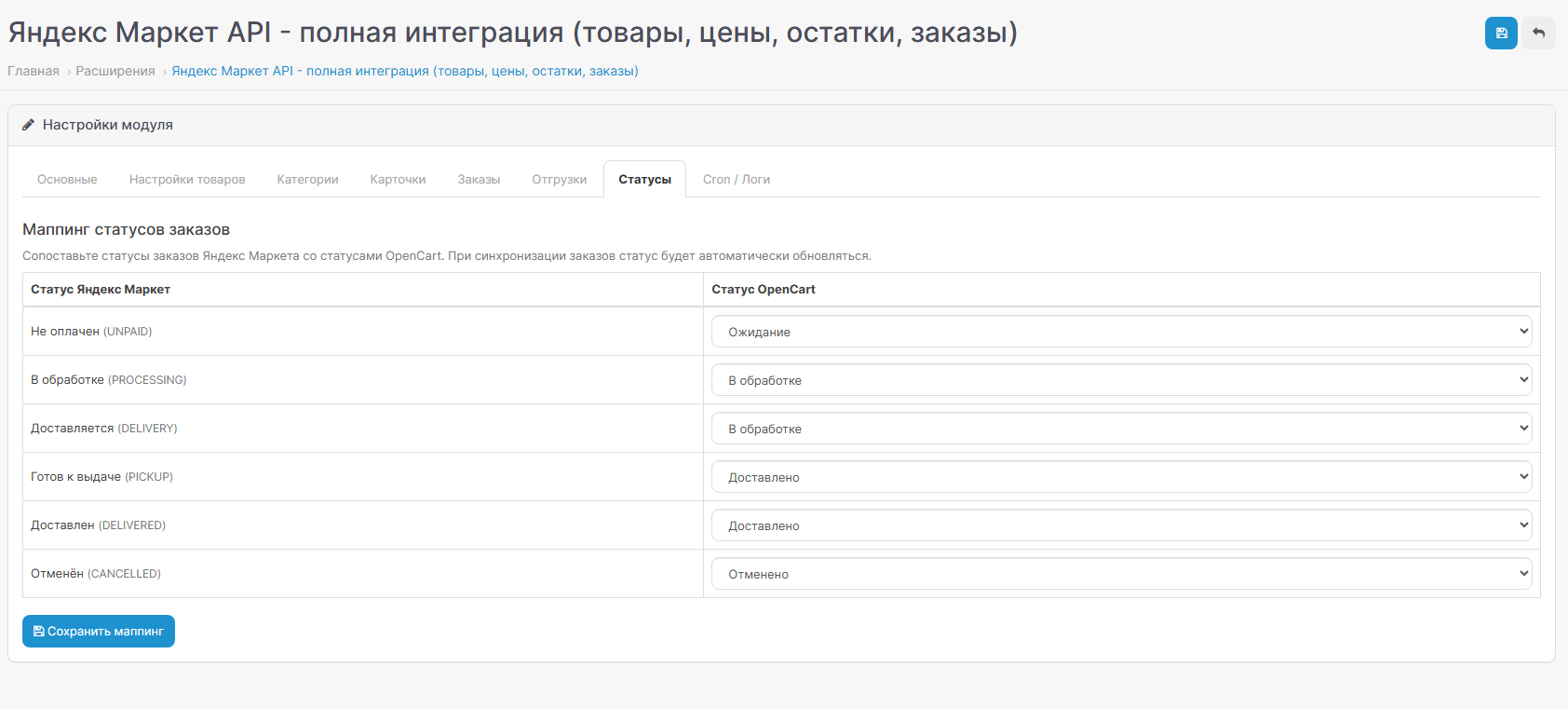Click the back arrow icon button
1568x709 pixels.
pyautogui.click(x=1539, y=34)
